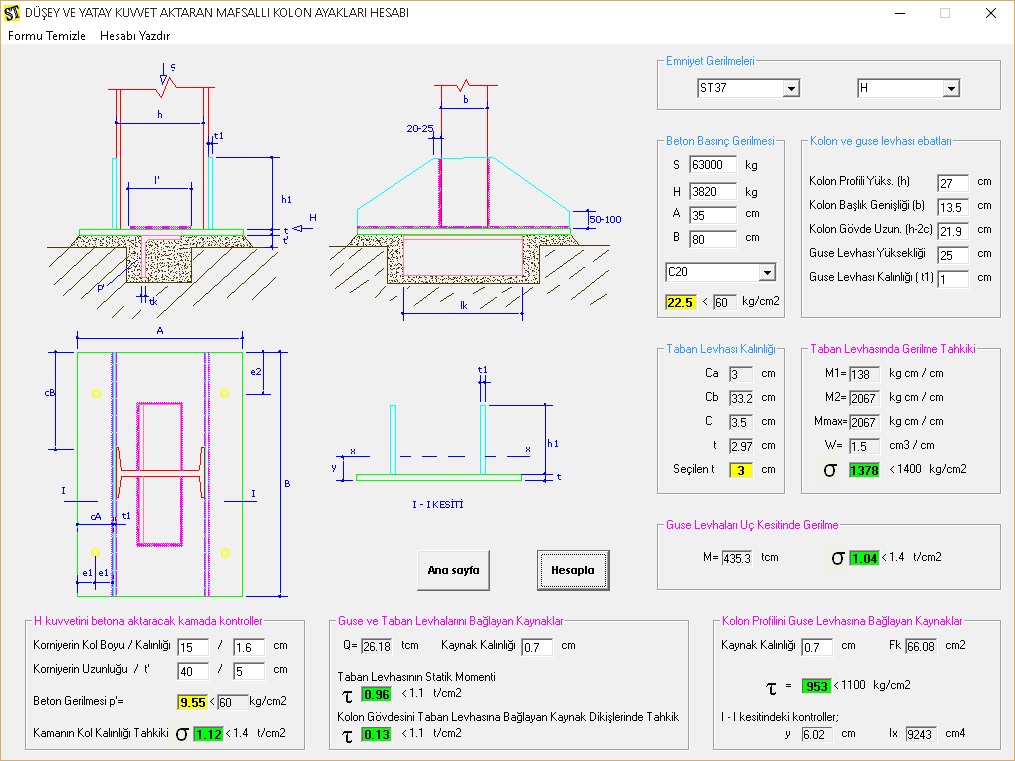Click the Ca field showing 3

(x=741, y=374)
